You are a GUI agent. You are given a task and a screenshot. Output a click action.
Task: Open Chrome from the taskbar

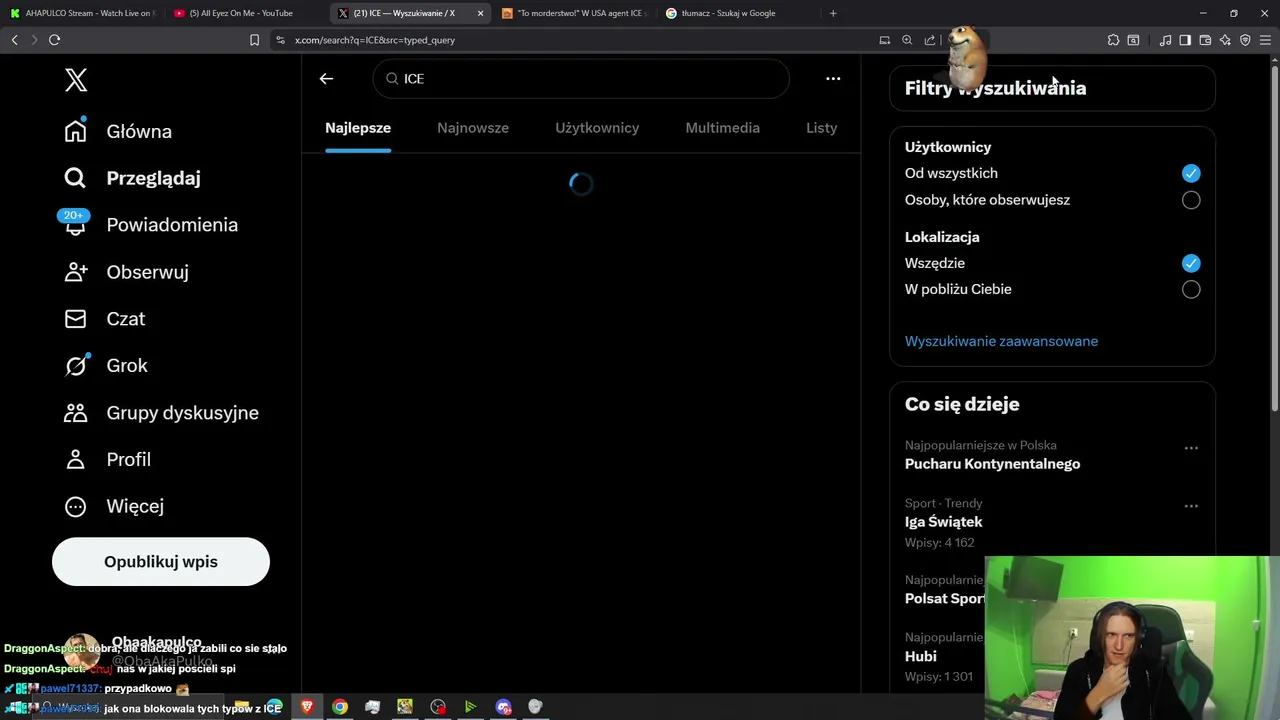[340, 707]
